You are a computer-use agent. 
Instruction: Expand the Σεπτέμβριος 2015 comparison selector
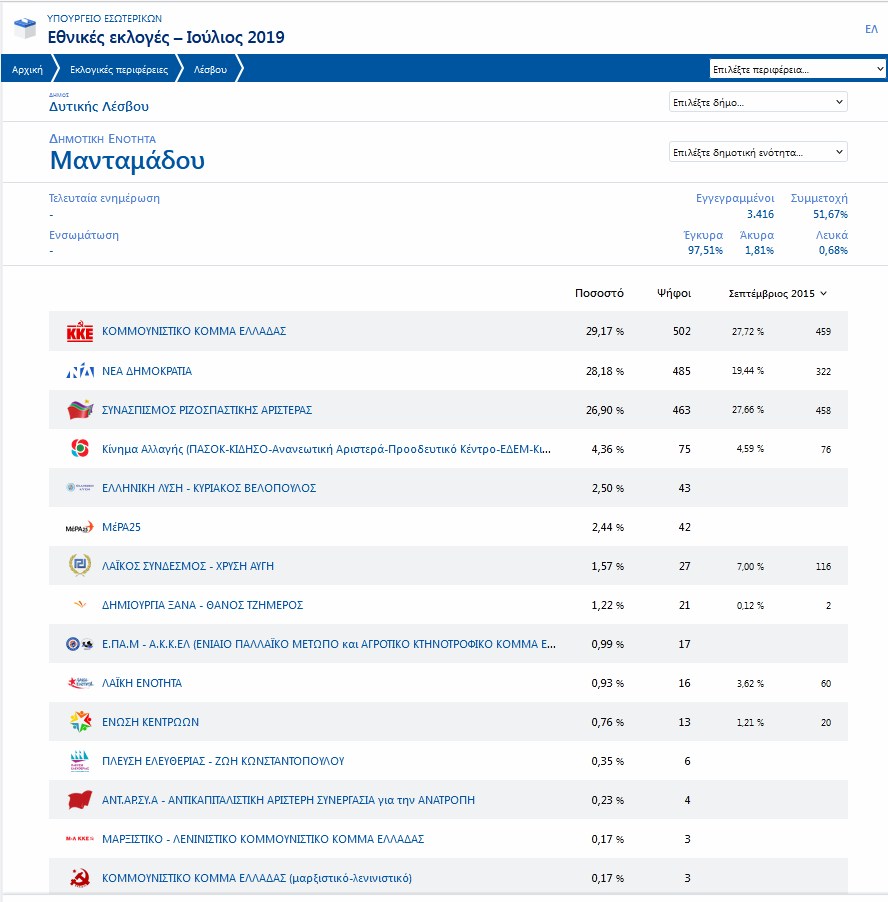pos(778,294)
